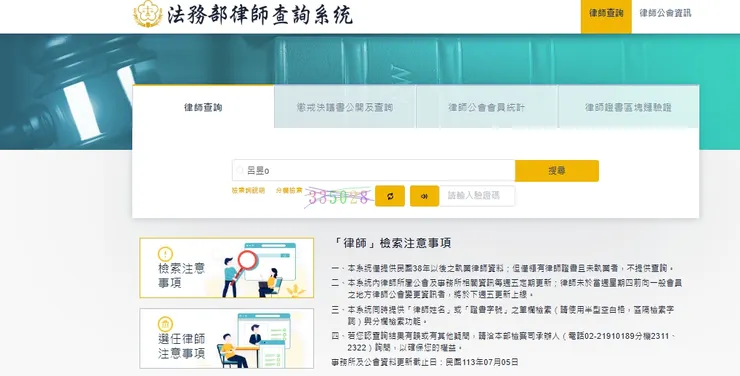Refresh the captcha with the reload icon
Viewport: 740px width, 376px height.
390,196
